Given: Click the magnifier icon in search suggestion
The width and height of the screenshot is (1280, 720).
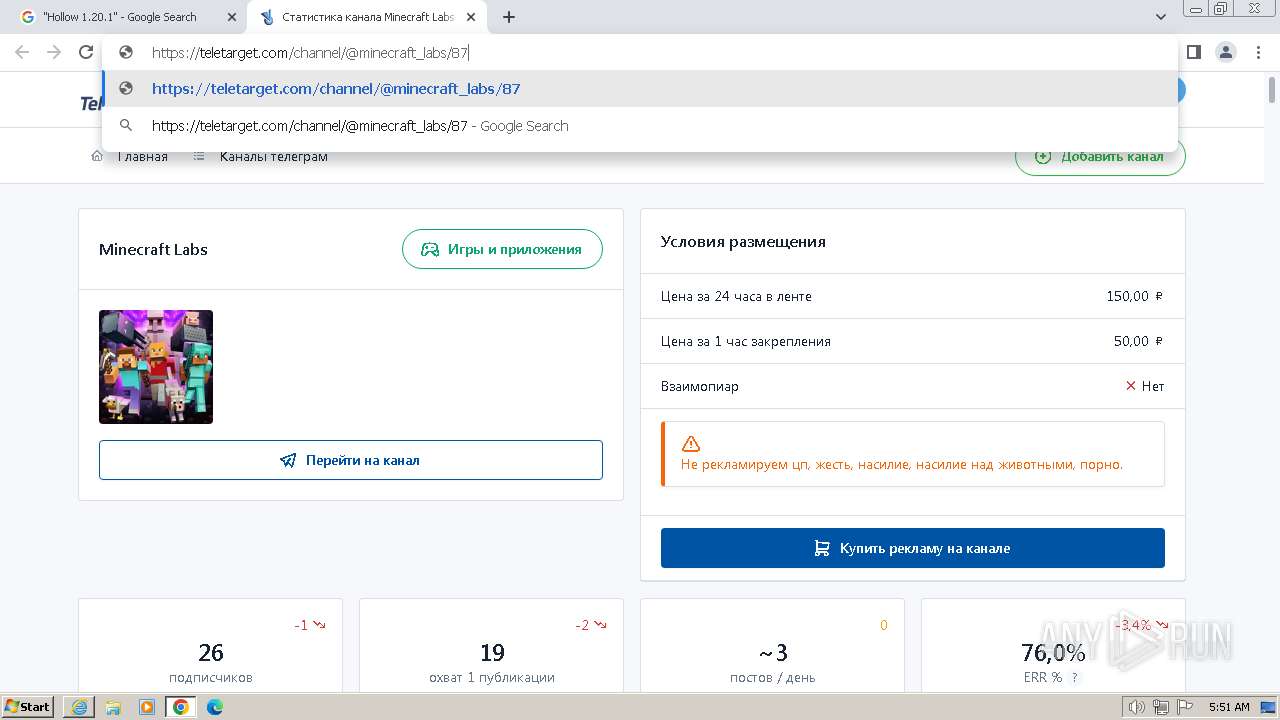Looking at the screenshot, I should [x=126, y=126].
